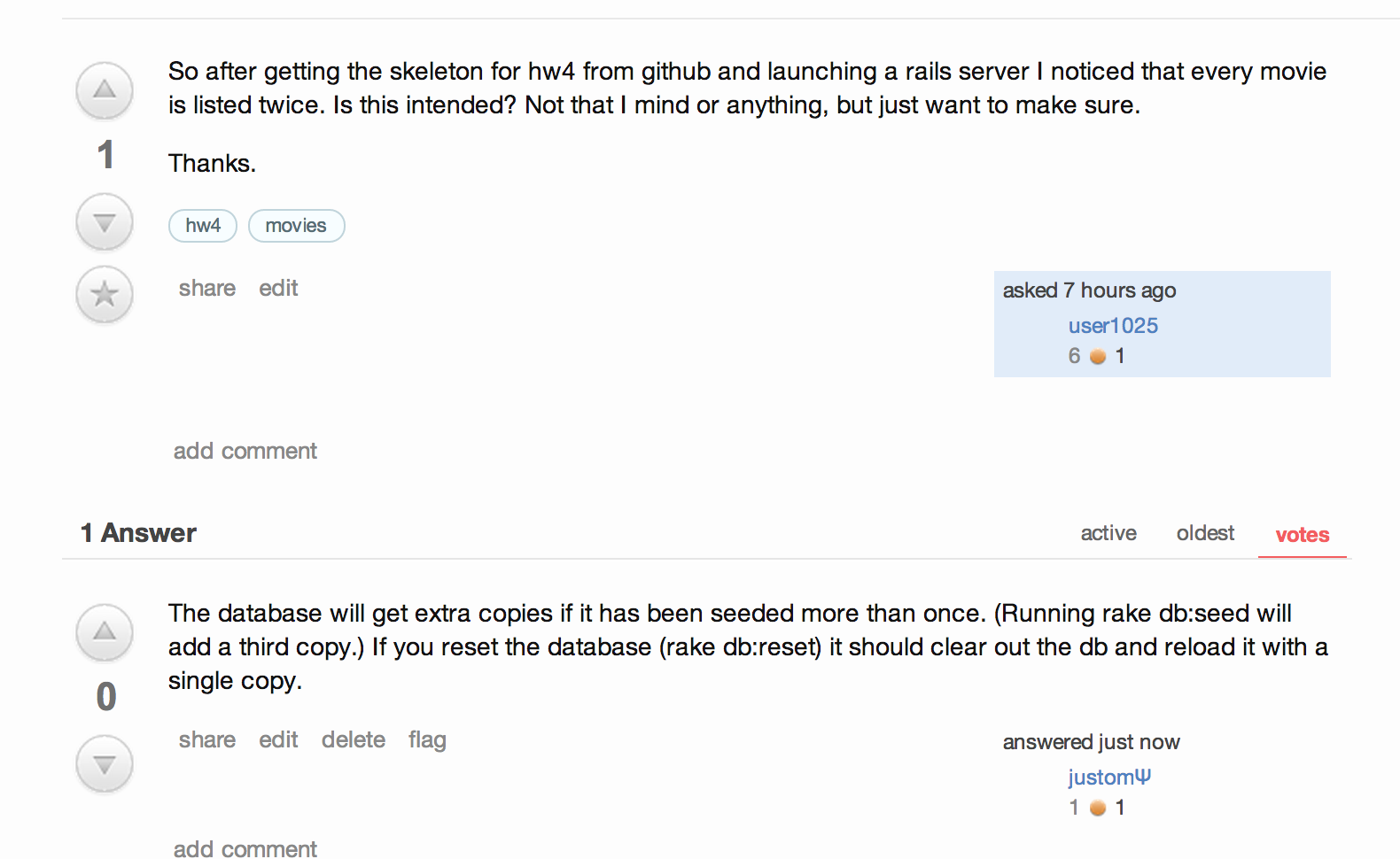The height and width of the screenshot is (859, 1400).
Task: Share the answer post
Action: [x=207, y=740]
